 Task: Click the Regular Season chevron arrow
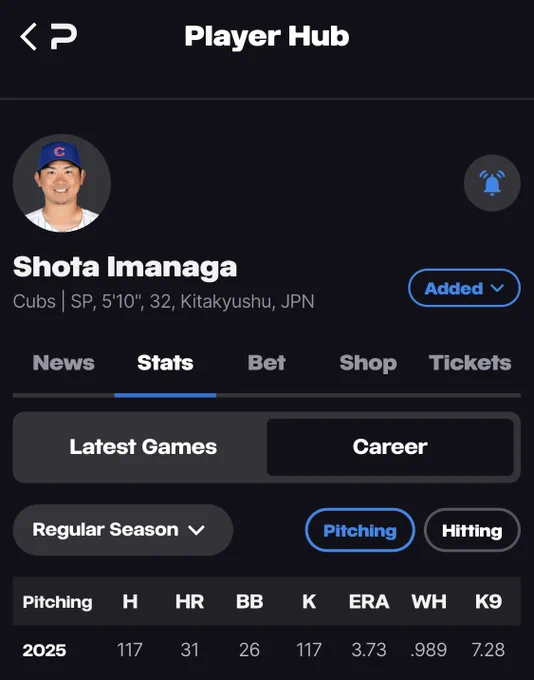point(196,530)
